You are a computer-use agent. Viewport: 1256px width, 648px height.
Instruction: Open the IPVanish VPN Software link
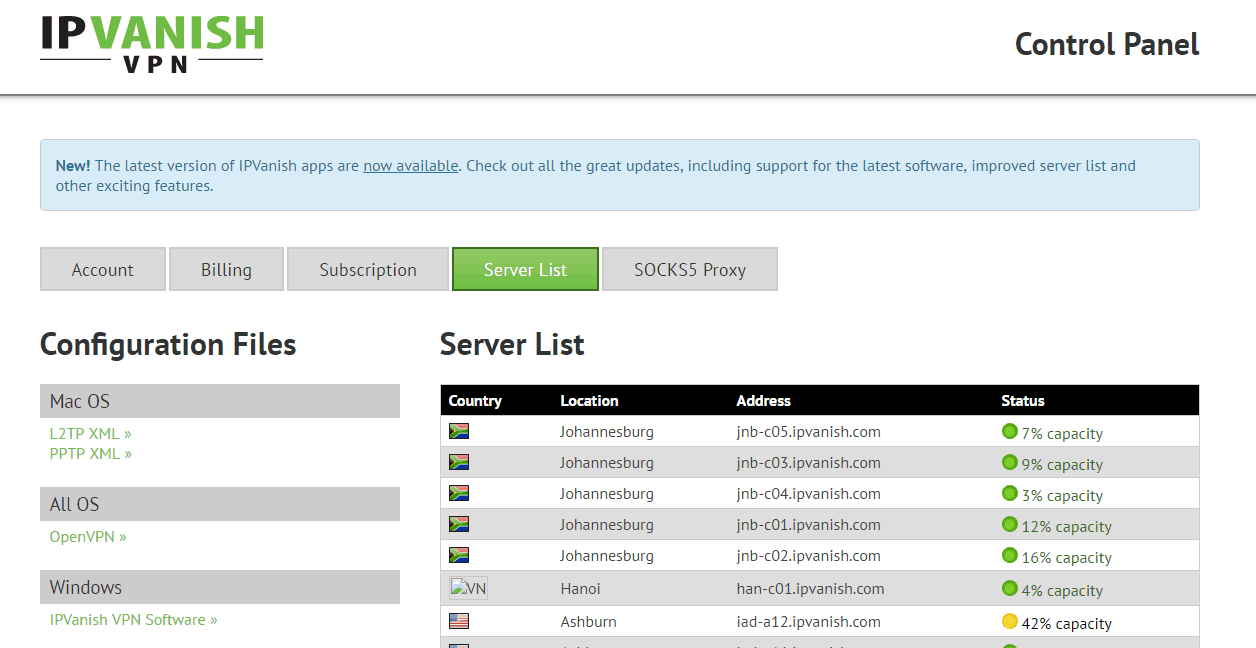(x=134, y=620)
